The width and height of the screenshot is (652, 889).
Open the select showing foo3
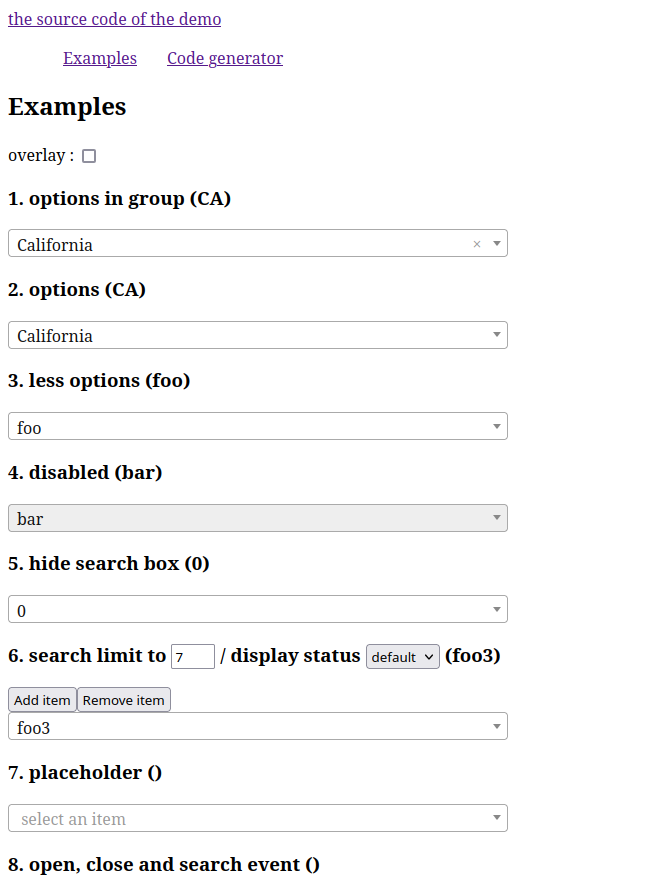pyautogui.click(x=258, y=726)
